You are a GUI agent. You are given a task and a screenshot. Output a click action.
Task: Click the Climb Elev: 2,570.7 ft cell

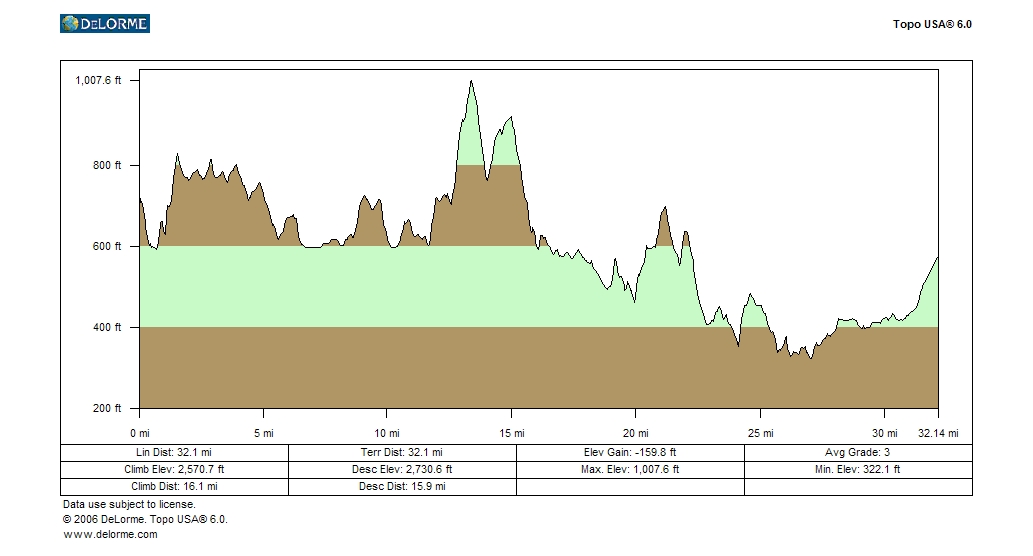point(174,469)
